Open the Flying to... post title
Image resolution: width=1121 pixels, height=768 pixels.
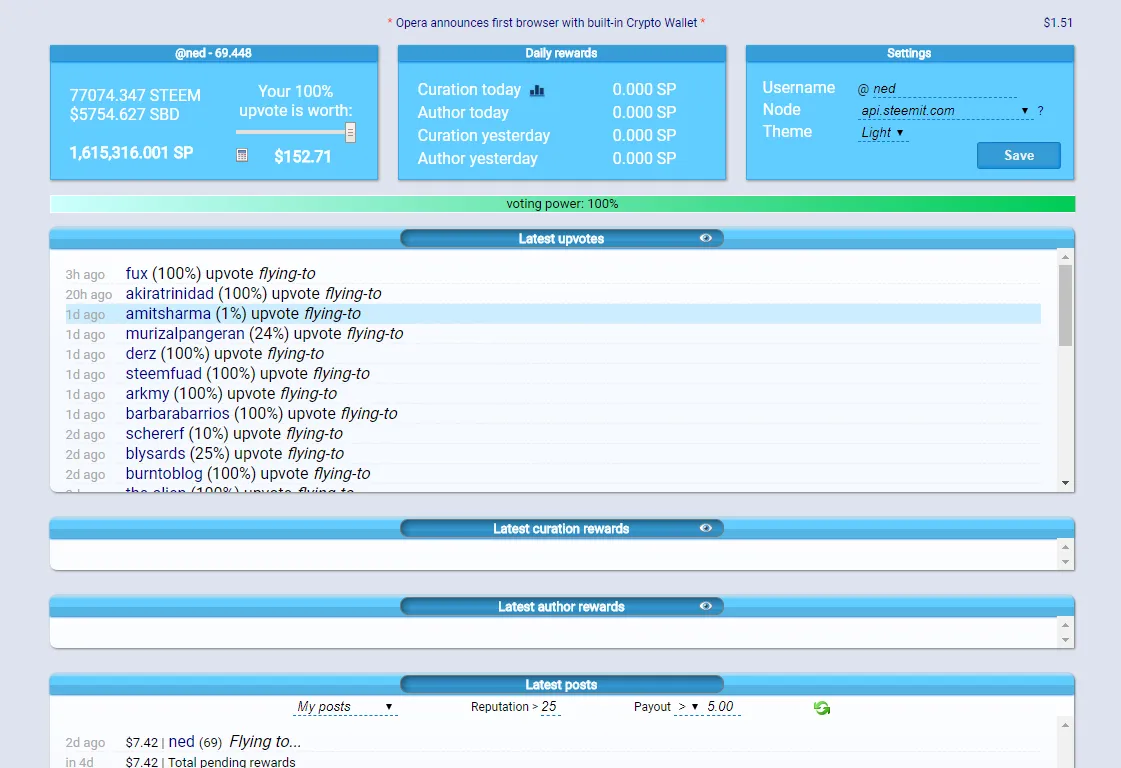point(265,742)
